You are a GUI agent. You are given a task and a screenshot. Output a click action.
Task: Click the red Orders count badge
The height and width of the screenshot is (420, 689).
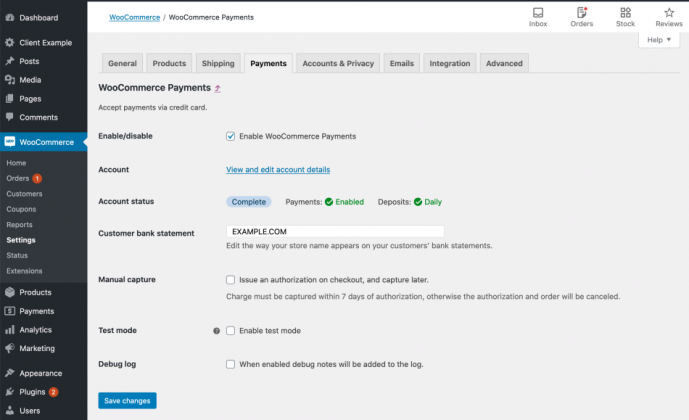pyautogui.click(x=37, y=178)
